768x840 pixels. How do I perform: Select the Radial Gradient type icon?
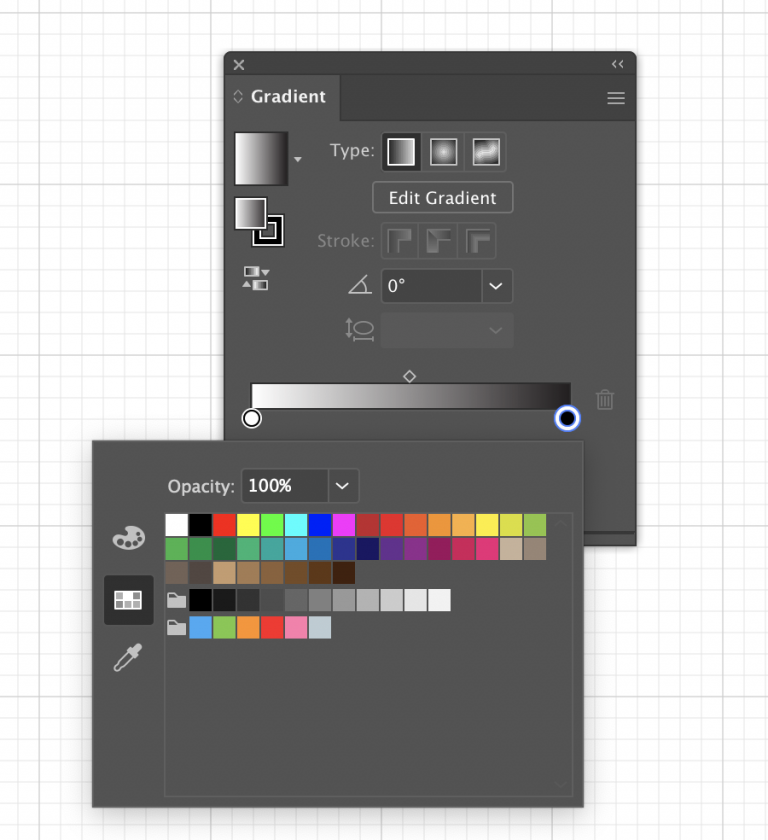(x=443, y=152)
